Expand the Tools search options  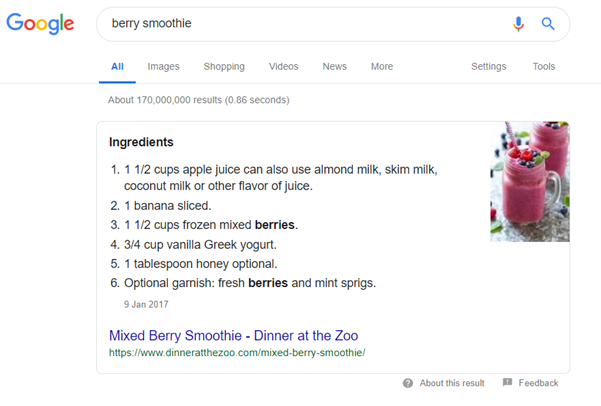tap(544, 66)
